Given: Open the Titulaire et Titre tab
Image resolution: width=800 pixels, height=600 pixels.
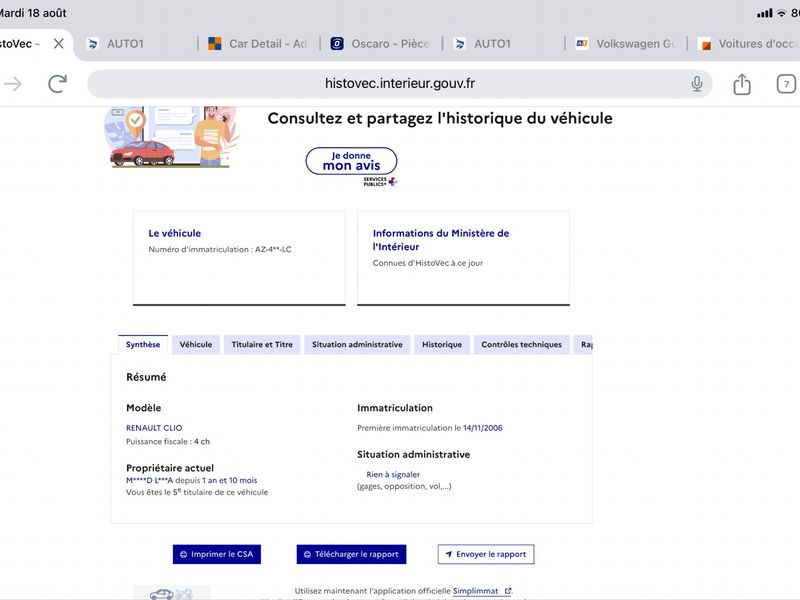Looking at the screenshot, I should point(262,344).
